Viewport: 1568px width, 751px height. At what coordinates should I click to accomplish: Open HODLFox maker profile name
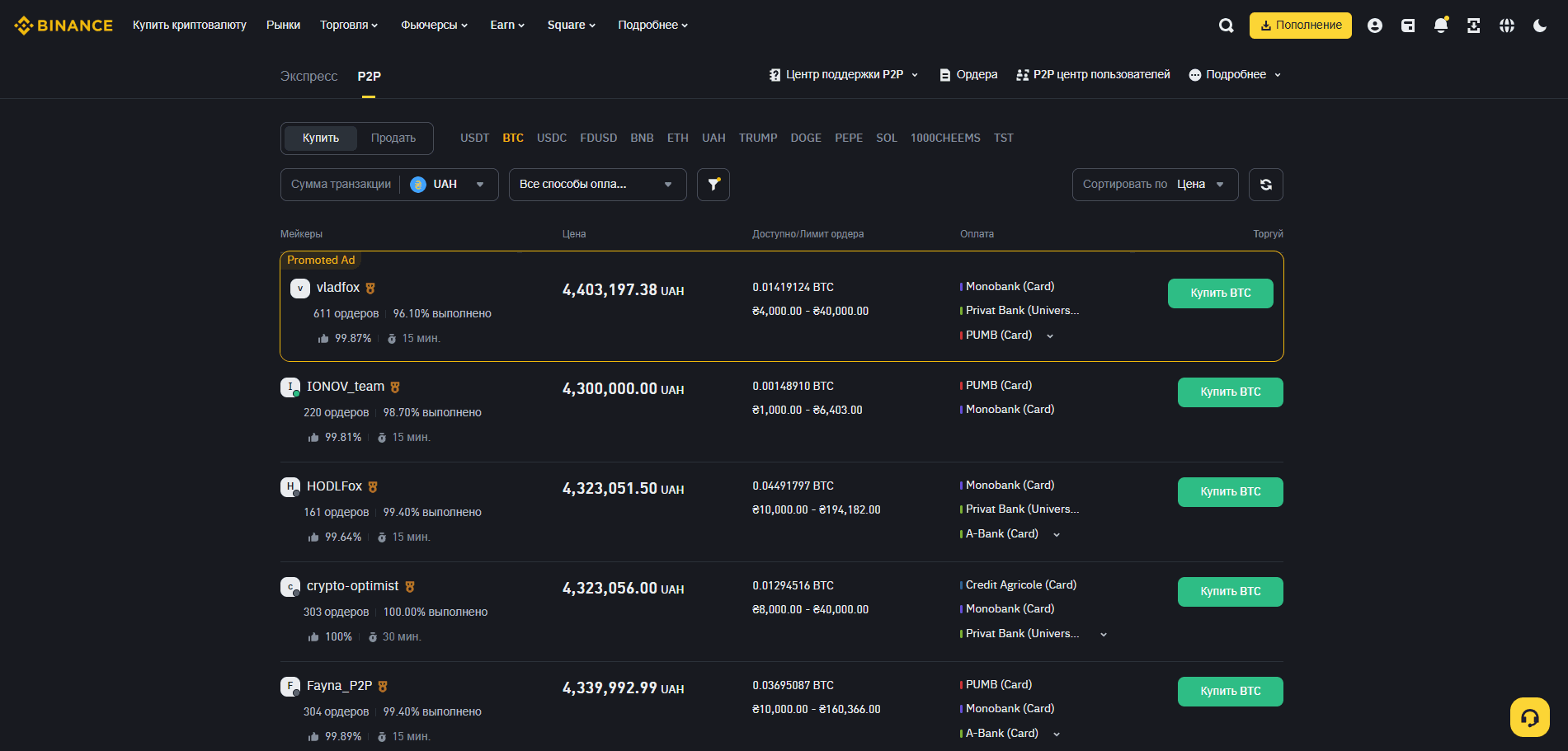tap(334, 486)
